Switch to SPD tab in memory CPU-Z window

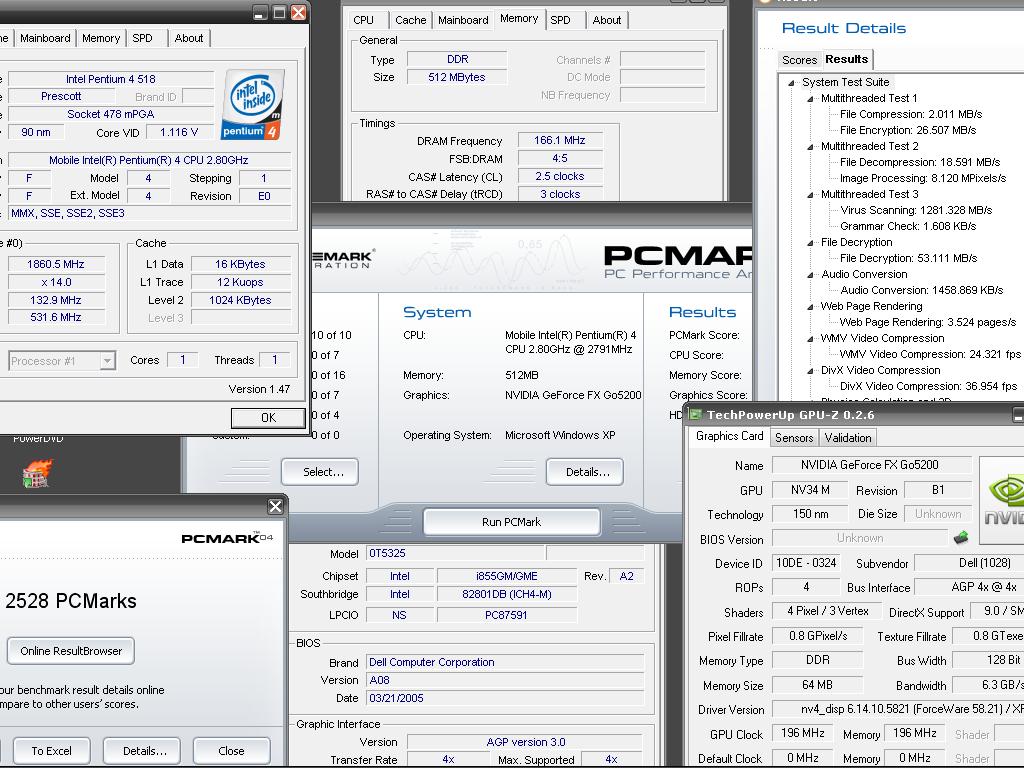(x=560, y=20)
